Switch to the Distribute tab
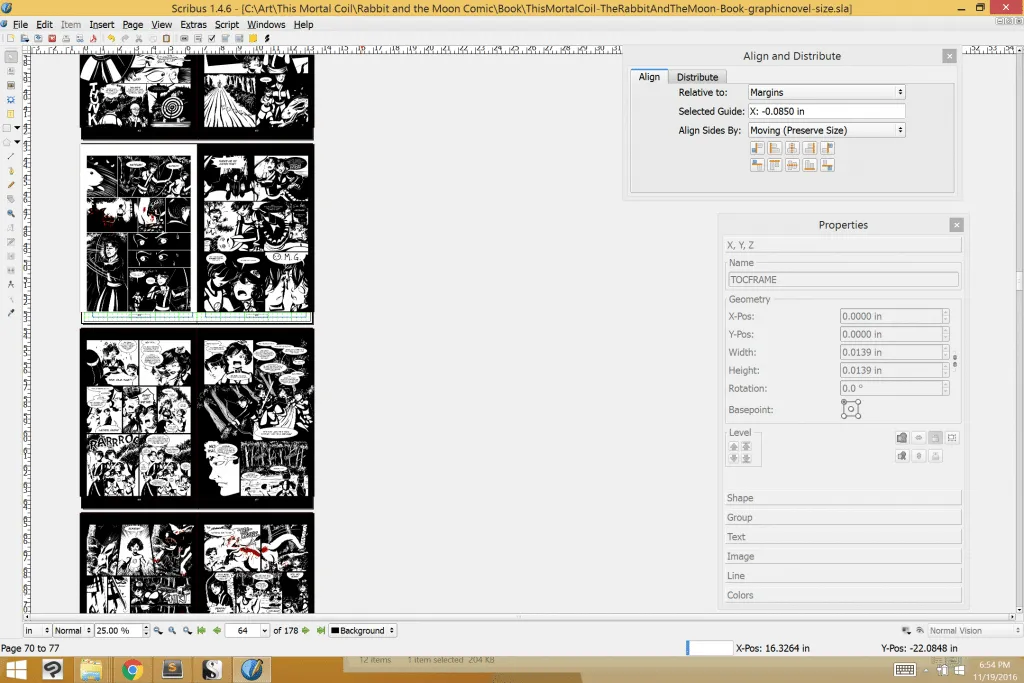Image resolution: width=1024 pixels, height=683 pixels. click(697, 77)
